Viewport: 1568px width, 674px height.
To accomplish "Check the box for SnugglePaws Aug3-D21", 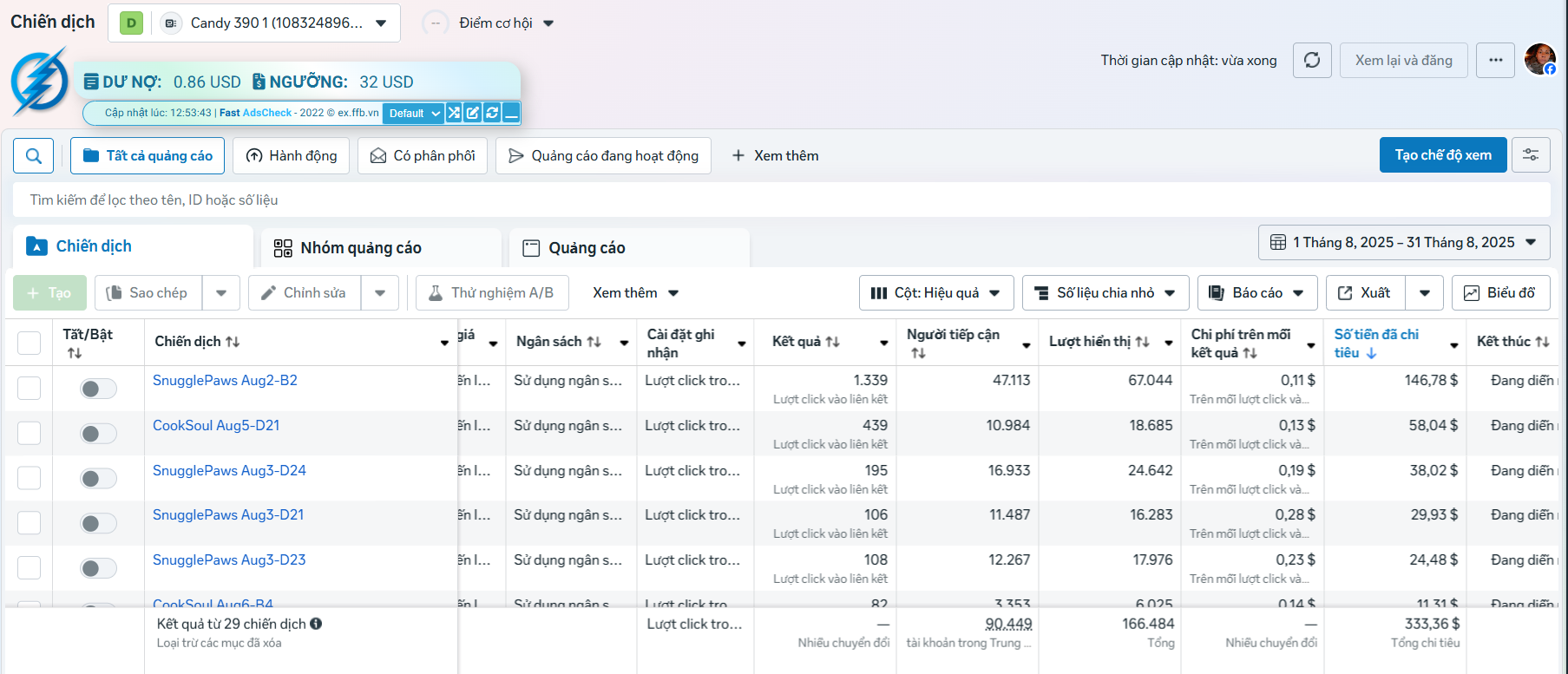I will coord(30,523).
